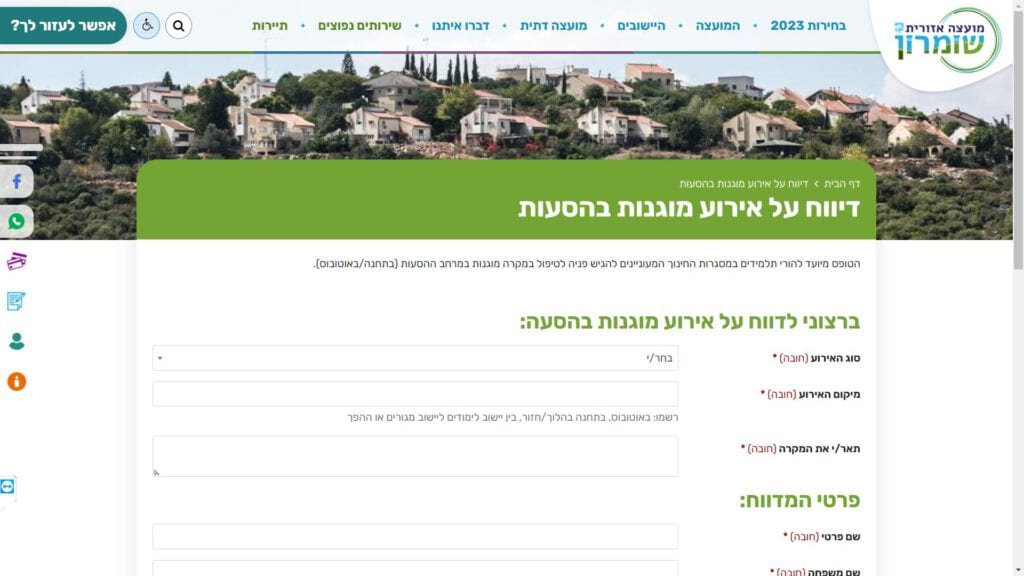Select מועצה דתית in the top menu
The image size is (1024, 576).
553,25
